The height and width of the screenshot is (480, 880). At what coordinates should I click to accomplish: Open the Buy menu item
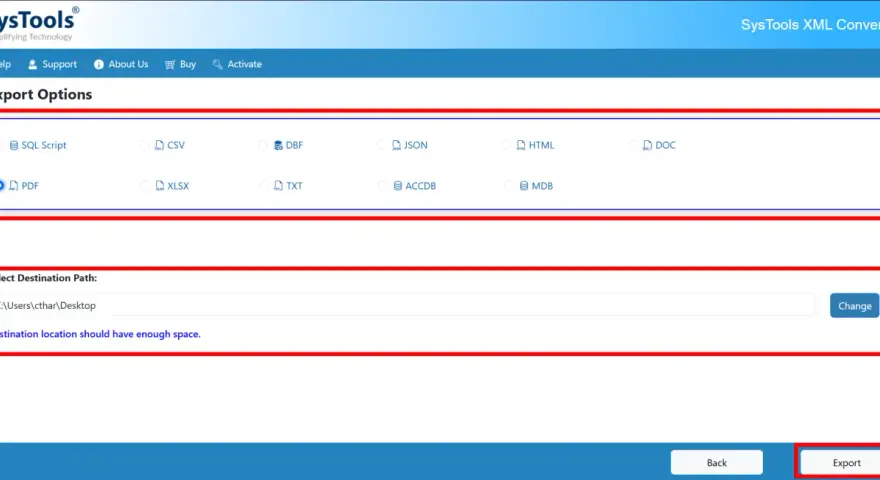click(180, 65)
